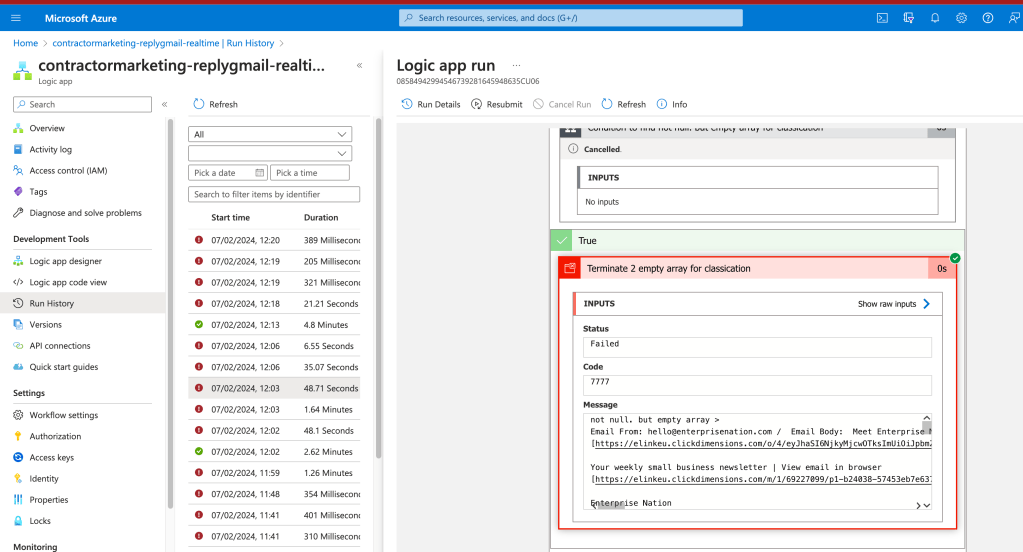This screenshot has width=1023, height=552.
Task: Open the more options ellipsis beside Logic app run
Action: pyautogui.click(x=516, y=65)
